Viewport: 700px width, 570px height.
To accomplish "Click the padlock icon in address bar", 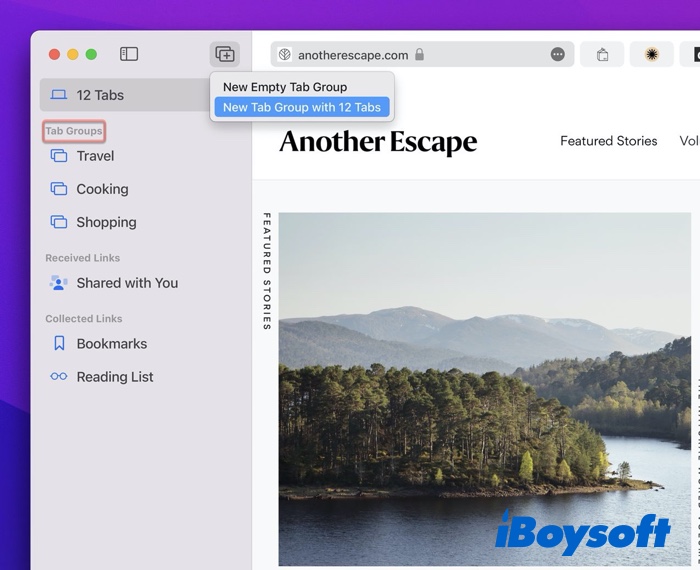I will (419, 55).
